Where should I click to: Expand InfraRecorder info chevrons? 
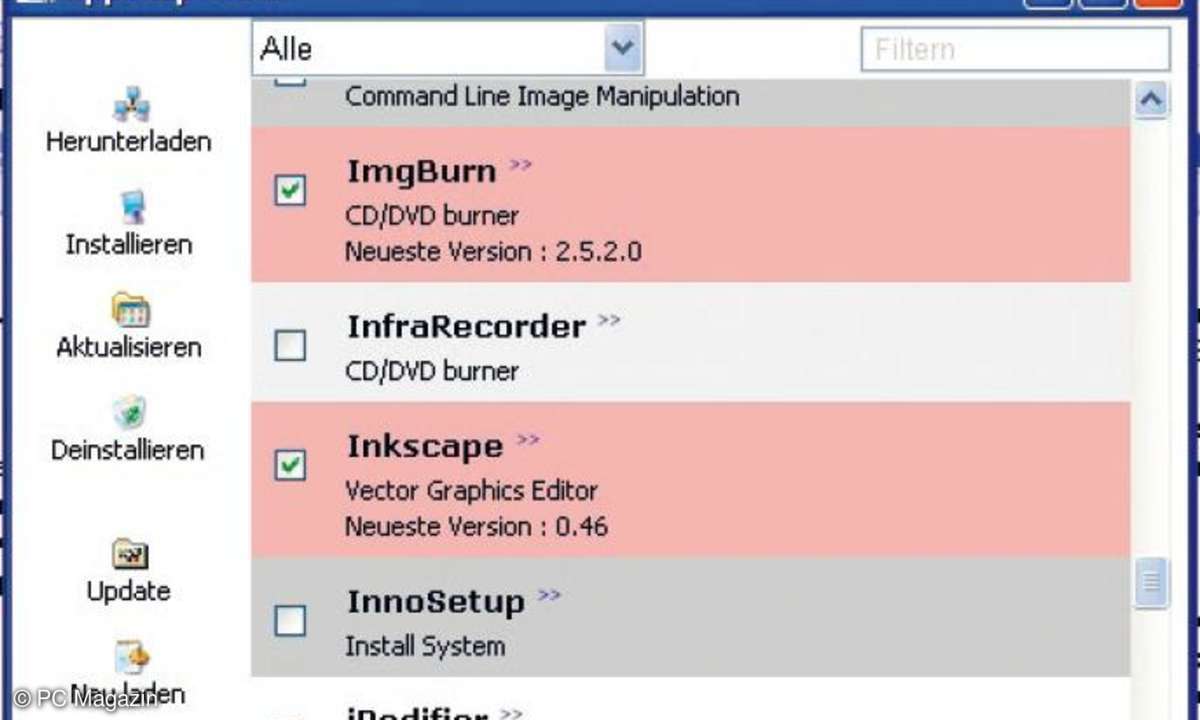click(x=609, y=321)
